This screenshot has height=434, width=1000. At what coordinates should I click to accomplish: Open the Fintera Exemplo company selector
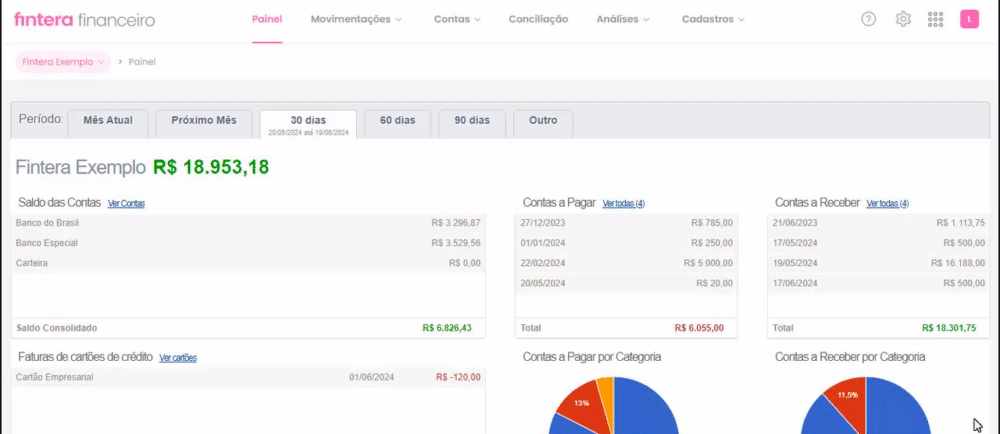[63, 62]
